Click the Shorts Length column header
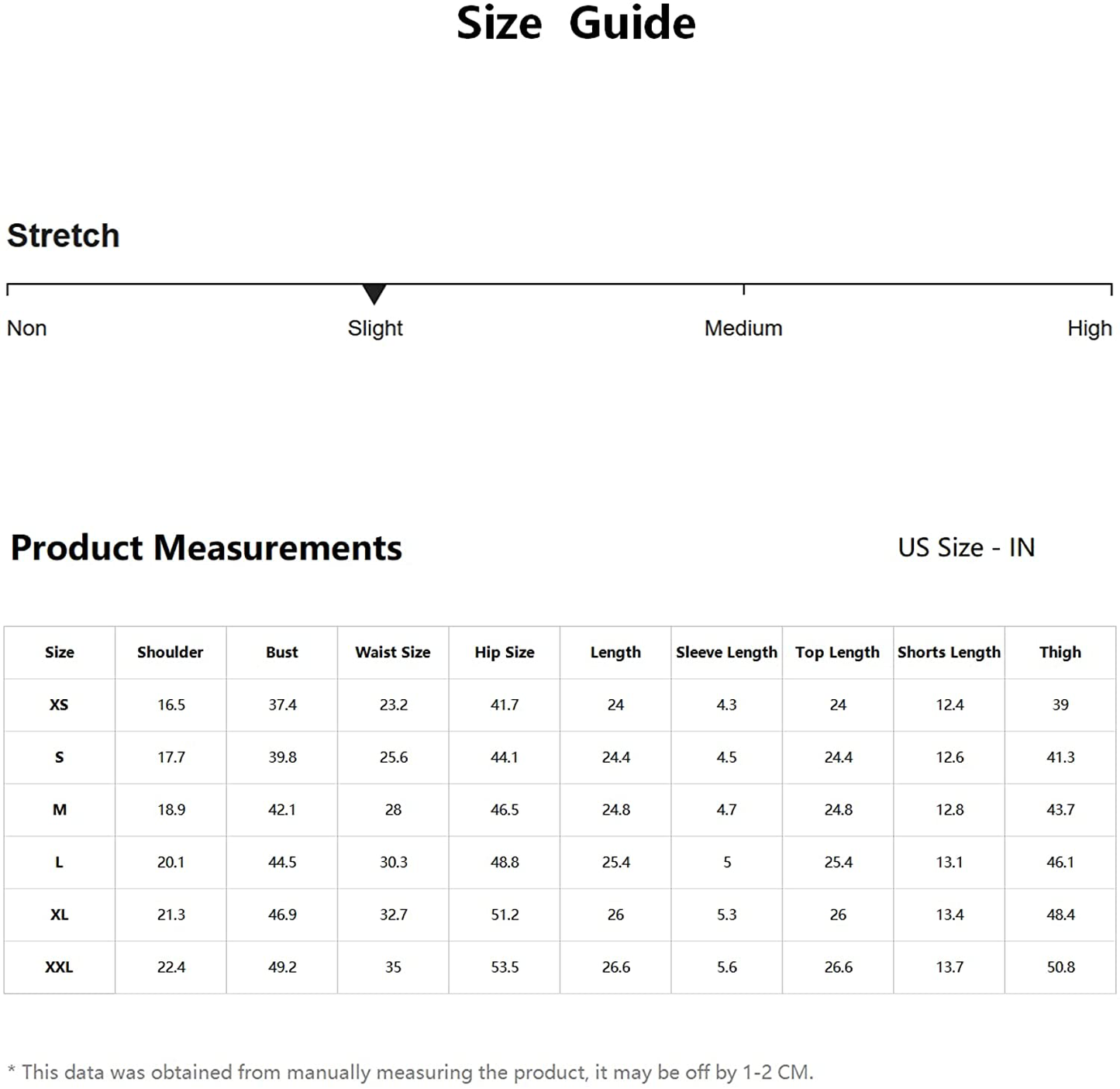Image resolution: width=1120 pixels, height=1089 pixels. 949,653
